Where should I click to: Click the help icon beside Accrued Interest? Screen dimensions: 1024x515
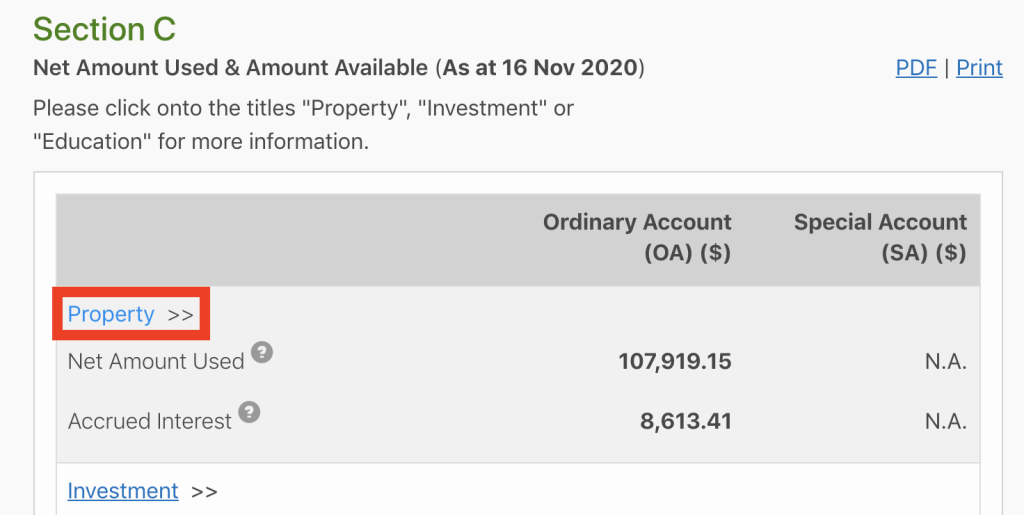(249, 413)
